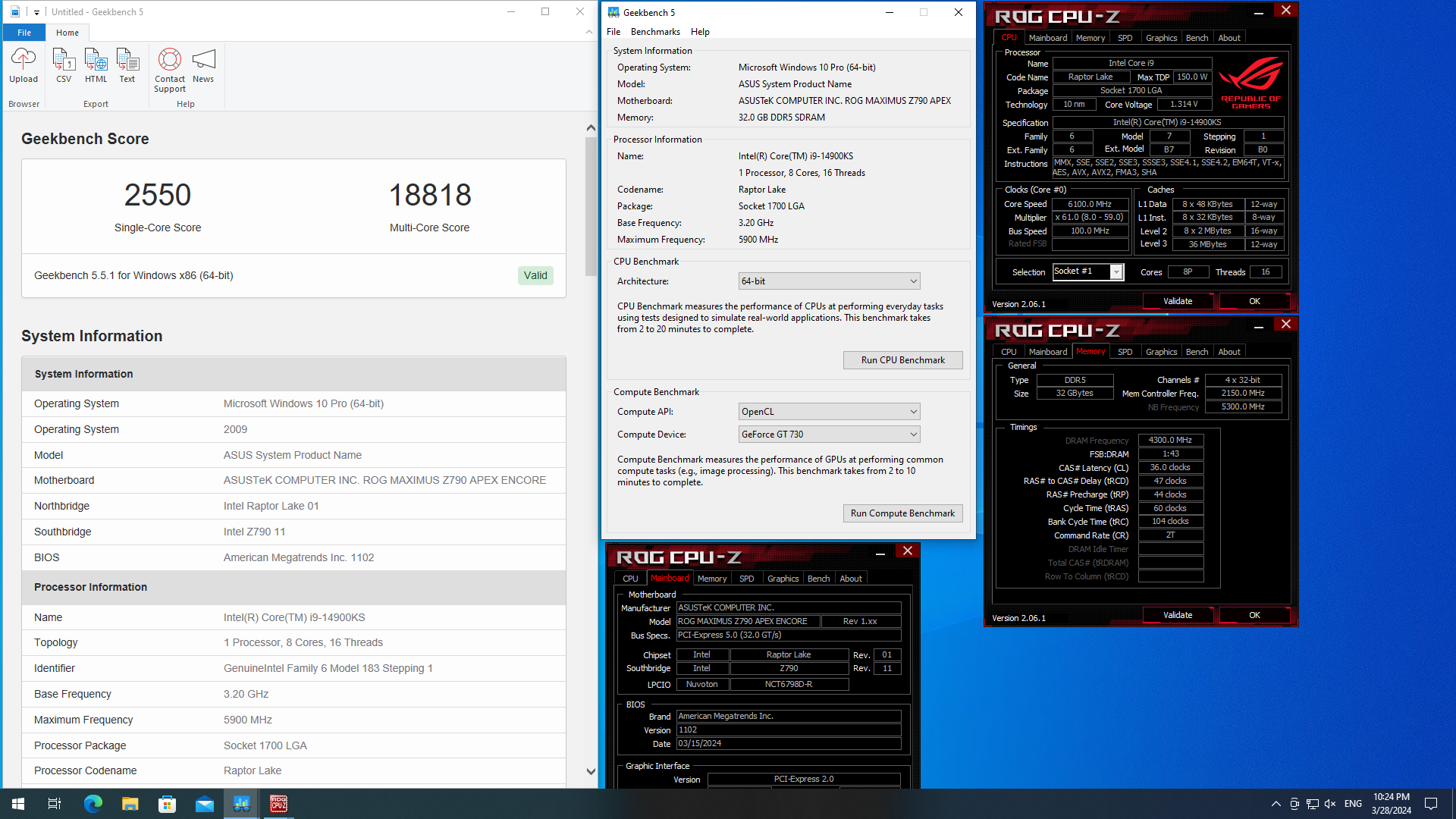Image resolution: width=1456 pixels, height=819 pixels.
Task: Switch to Memory tab in top CPU-Z window
Action: (x=1090, y=38)
